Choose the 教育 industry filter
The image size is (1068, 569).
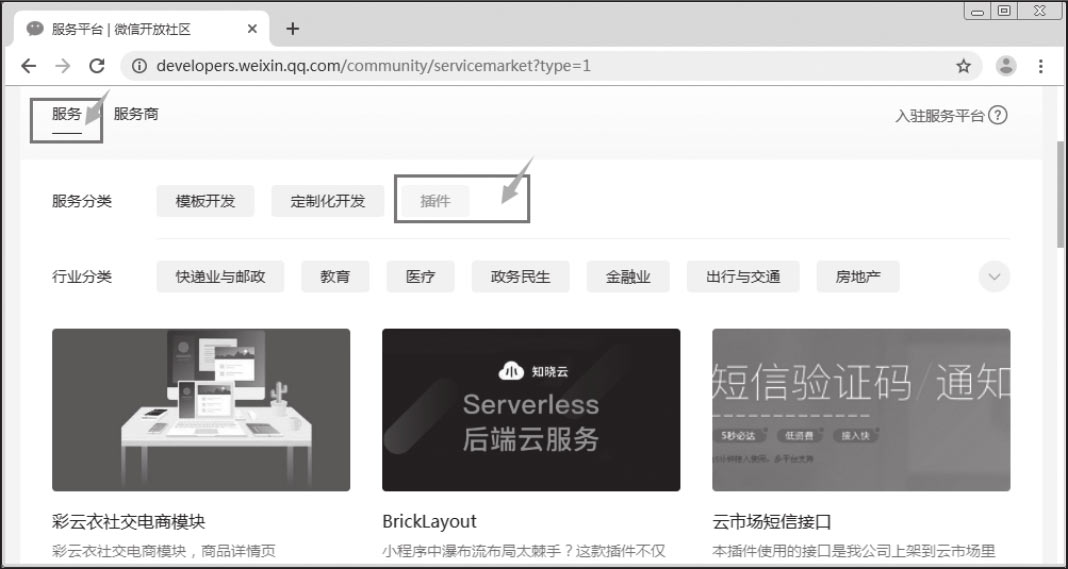click(x=335, y=277)
